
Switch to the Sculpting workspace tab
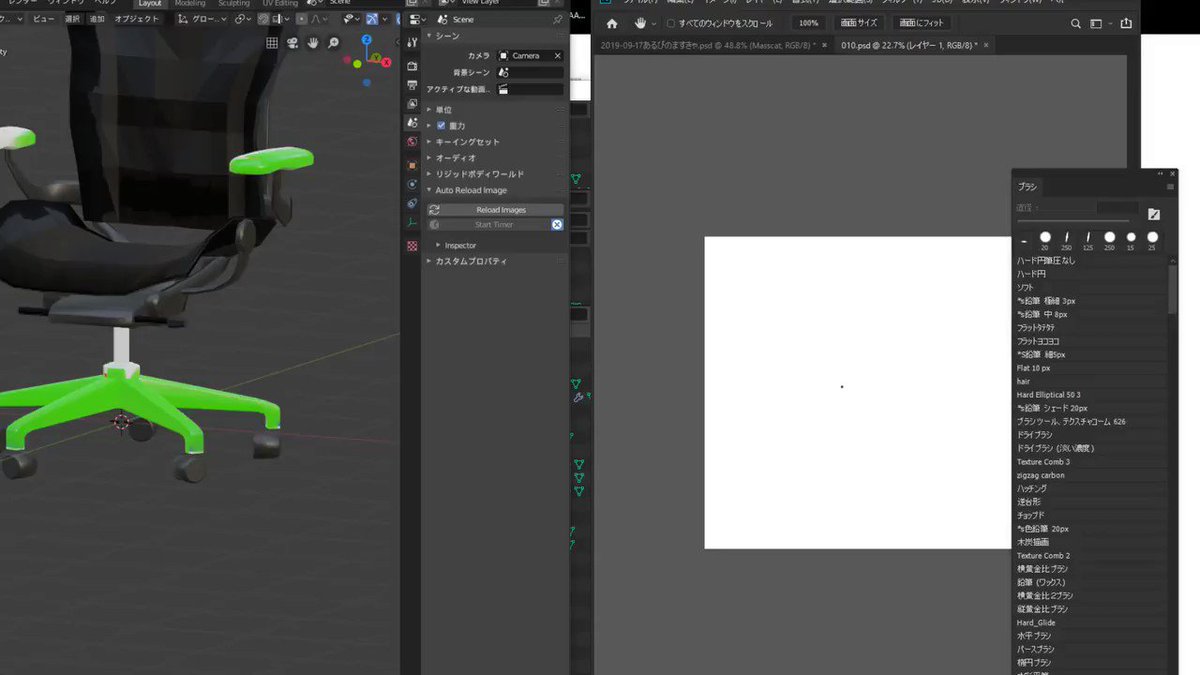click(233, 3)
